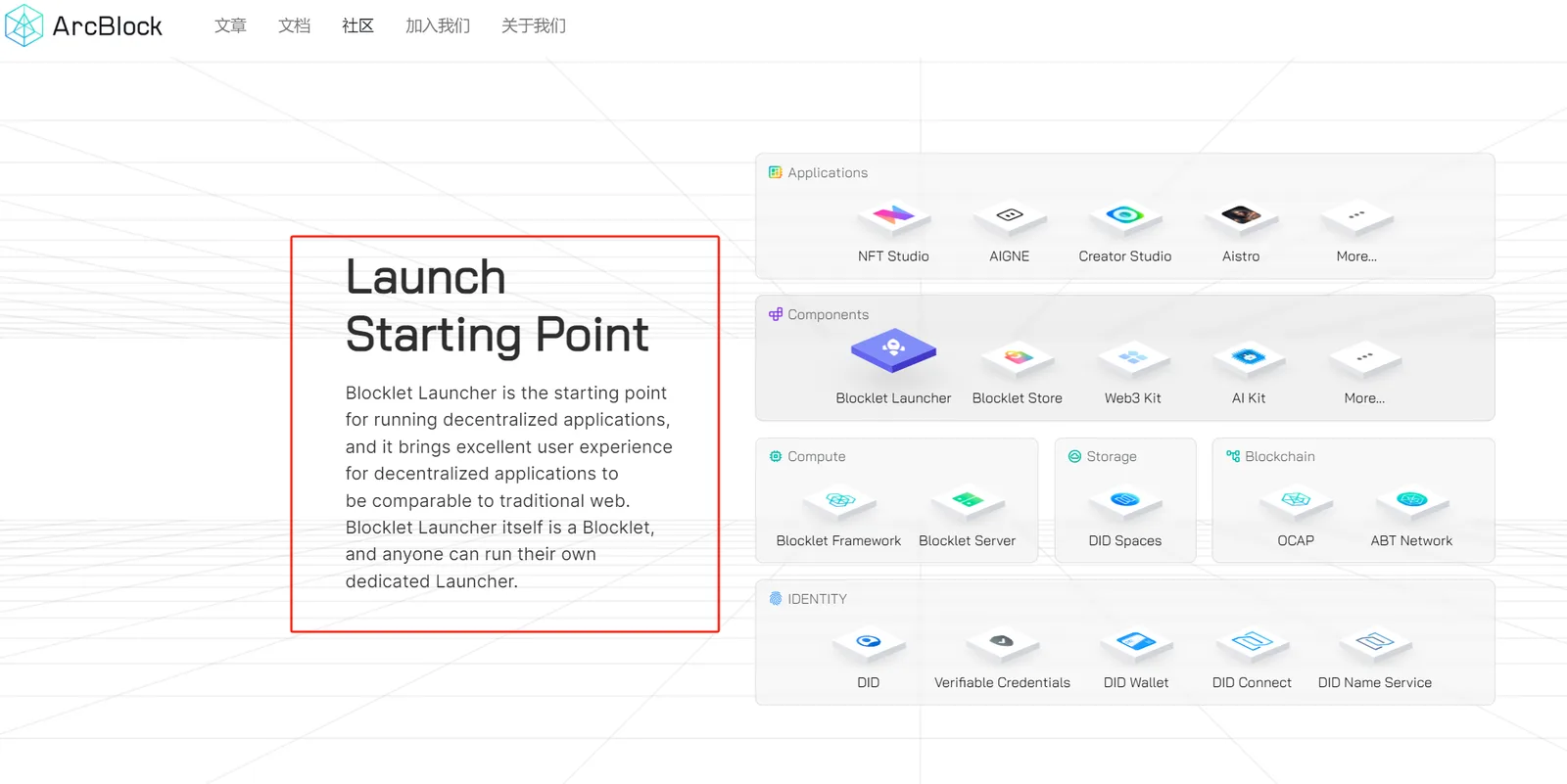Click the Applications section title text
Screen dimensions: 1567x784
(828, 172)
